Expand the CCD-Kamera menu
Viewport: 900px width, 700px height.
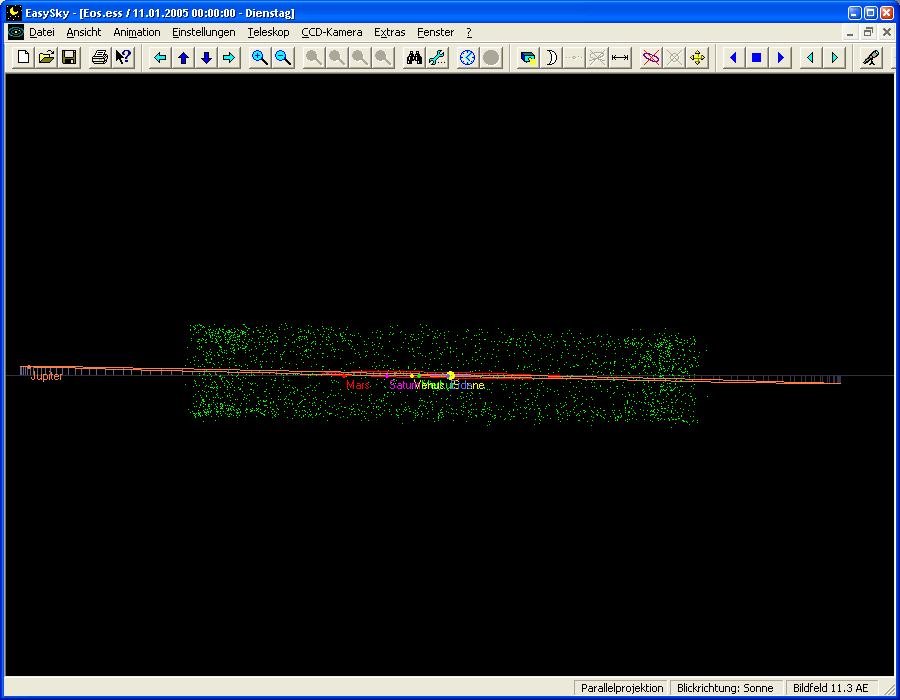(x=332, y=32)
